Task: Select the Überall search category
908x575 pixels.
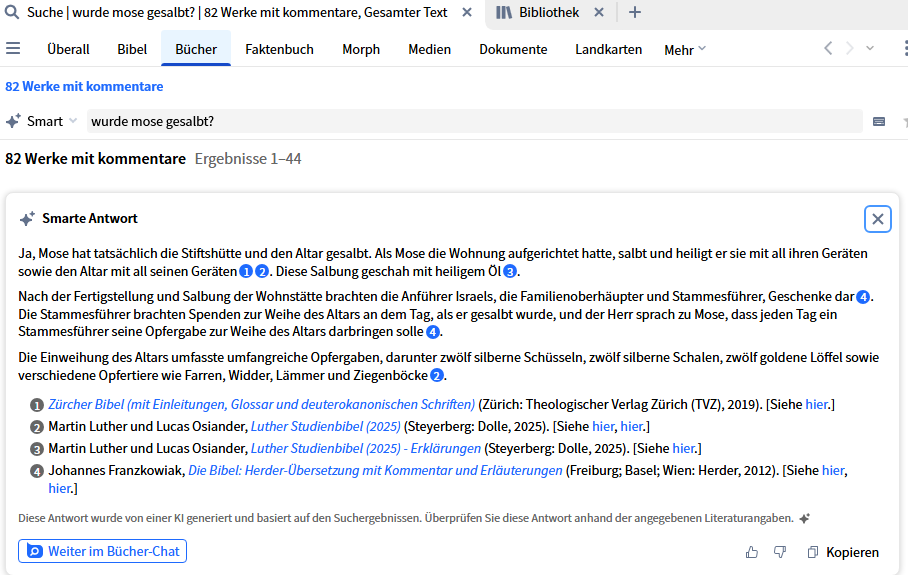Action: point(68,49)
